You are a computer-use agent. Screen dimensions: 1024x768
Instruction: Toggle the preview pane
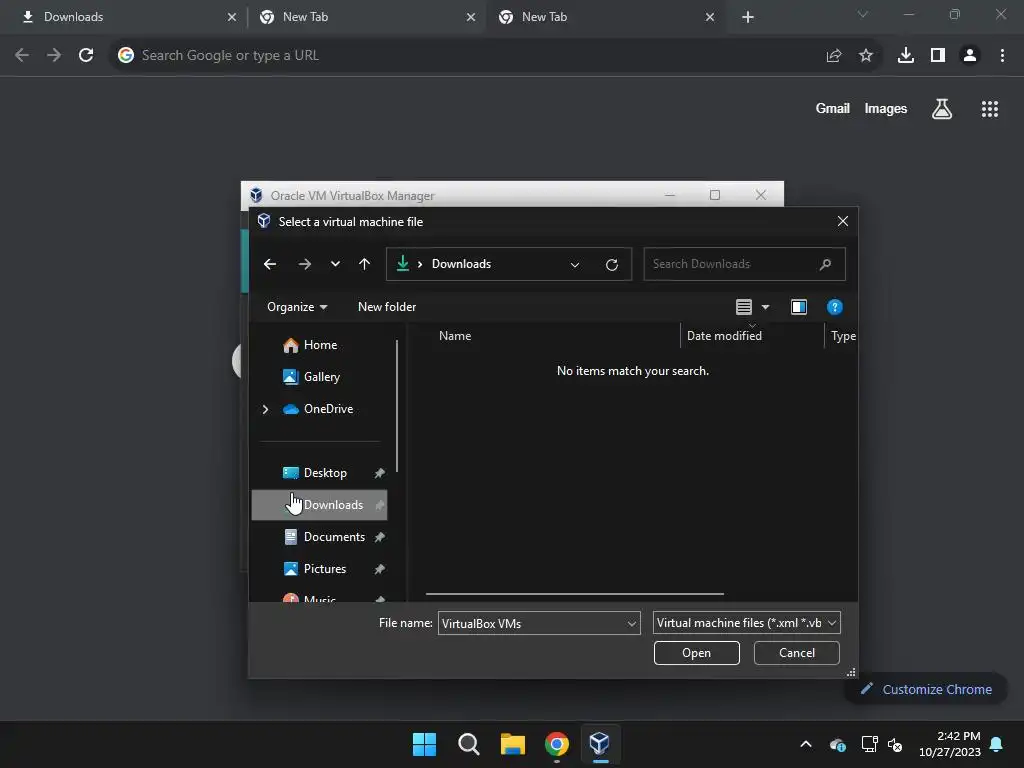[x=799, y=307]
